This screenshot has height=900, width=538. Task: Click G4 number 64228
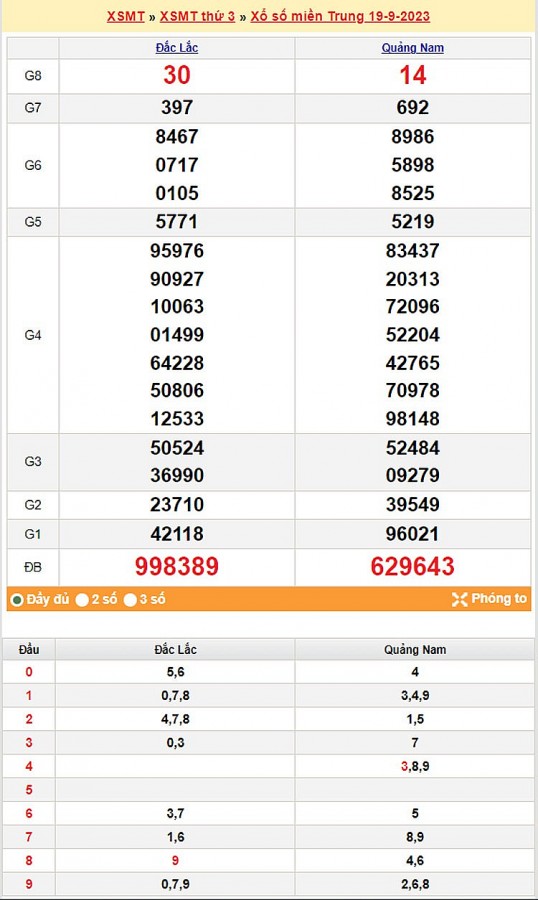coord(177,363)
